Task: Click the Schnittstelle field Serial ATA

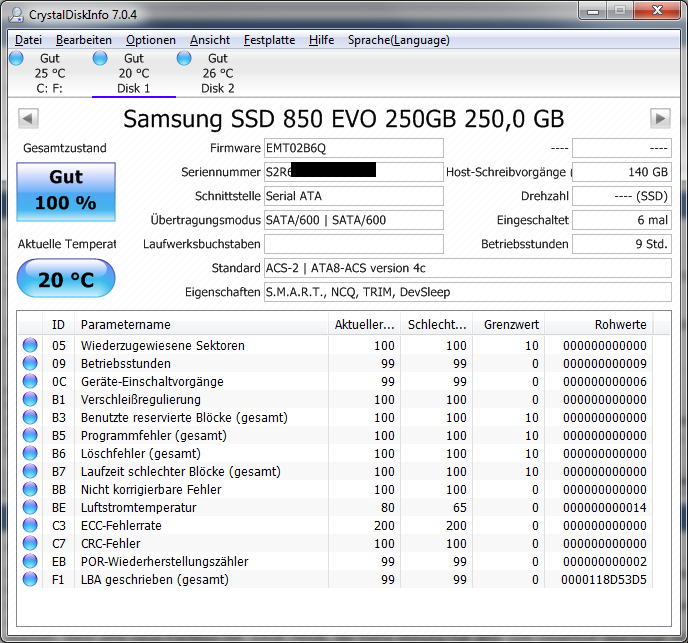Action: [354, 196]
